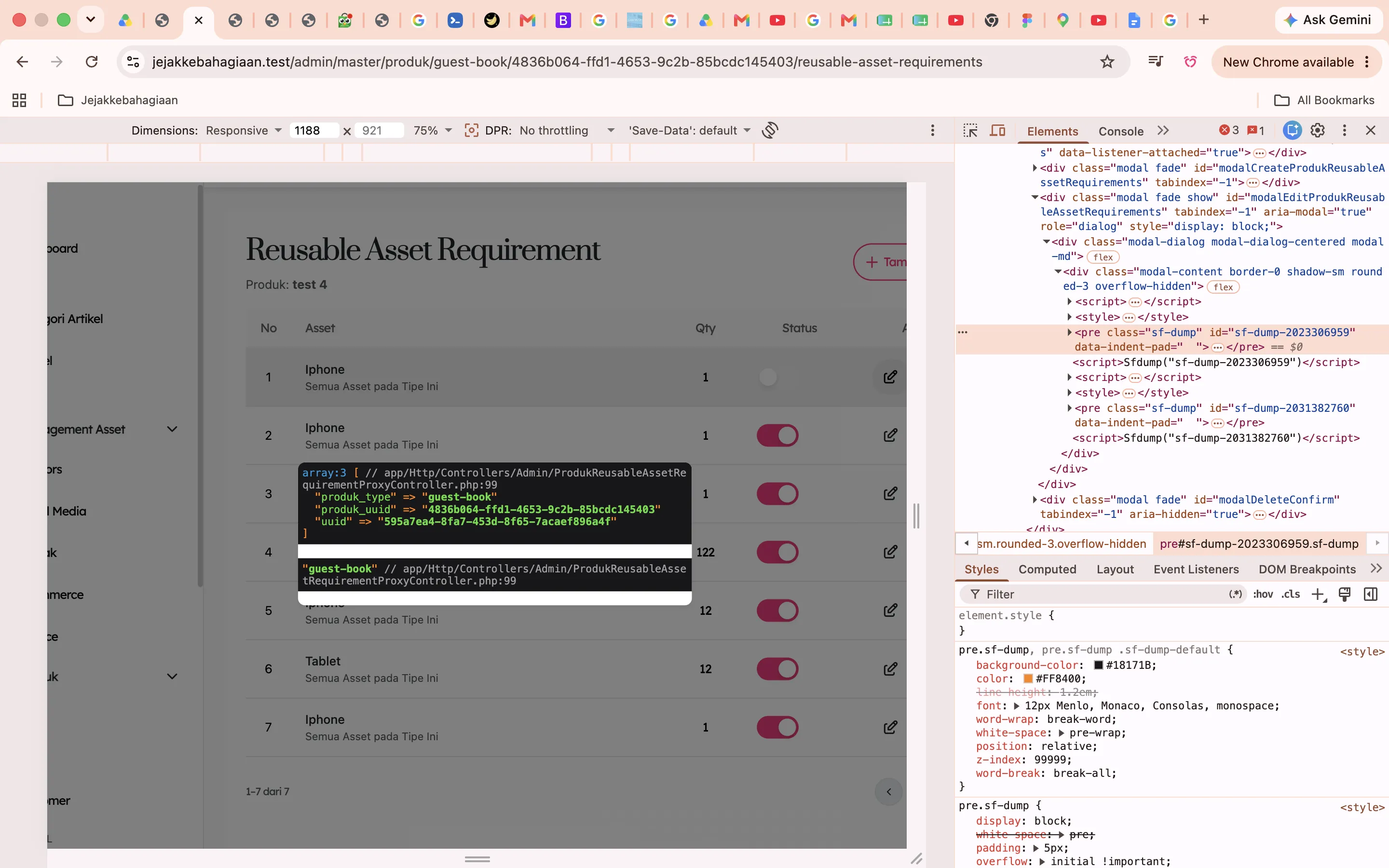Open the Event Listeners tab
Image resolution: width=1389 pixels, height=868 pixels.
1196,569
